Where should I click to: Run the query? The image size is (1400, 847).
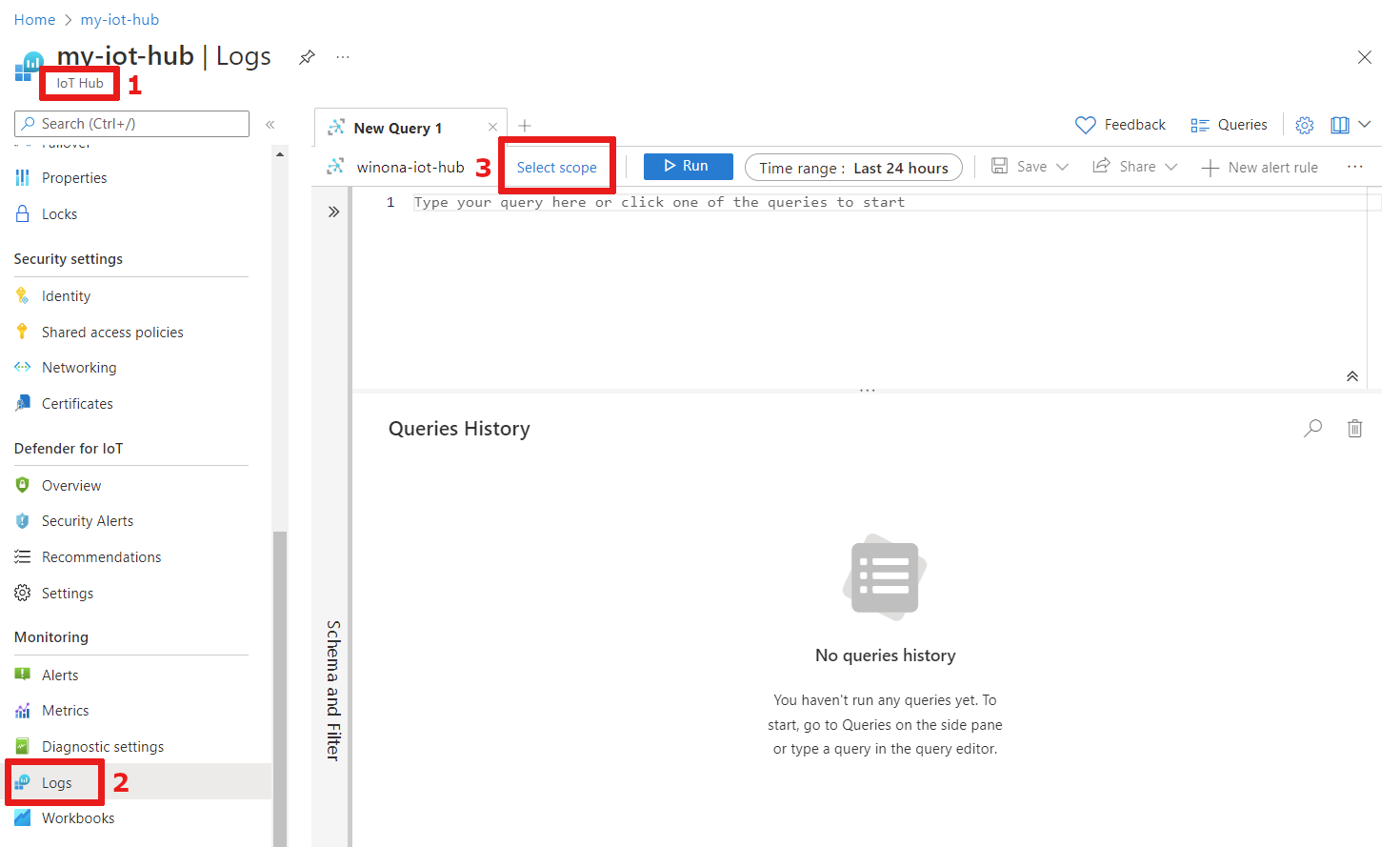click(x=688, y=166)
